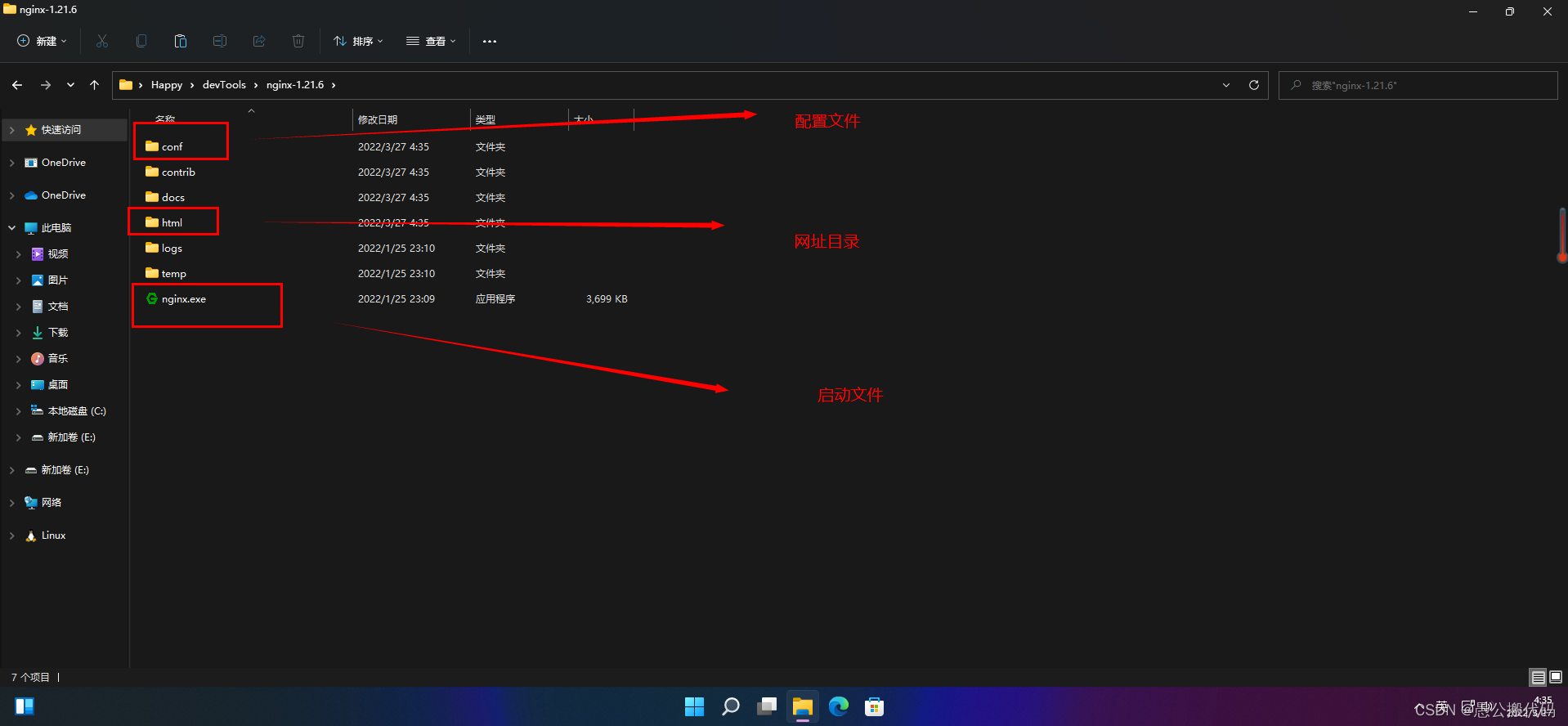Viewport: 1568px width, 726px height.
Task: Select 此电脑 in sidebar
Action: click(x=56, y=228)
